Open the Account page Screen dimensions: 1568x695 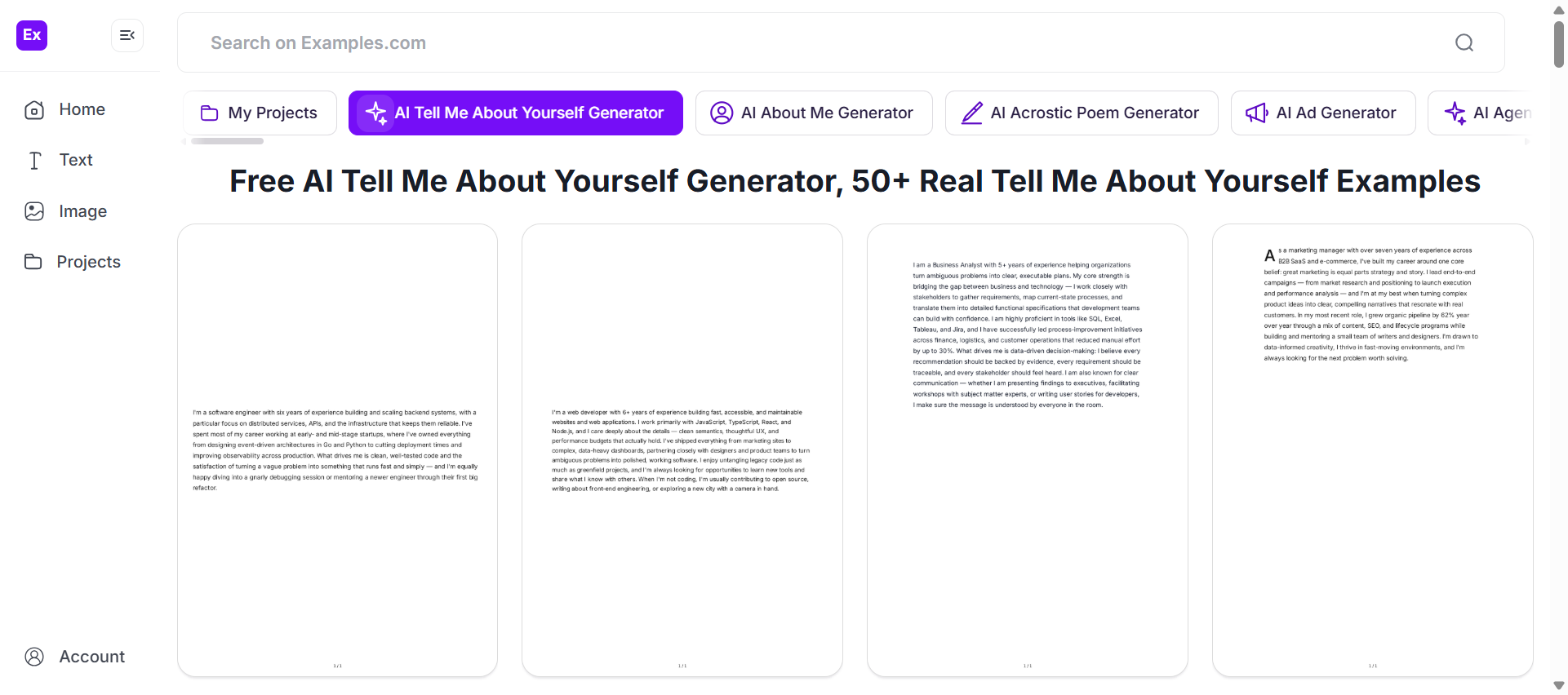pyautogui.click(x=75, y=657)
